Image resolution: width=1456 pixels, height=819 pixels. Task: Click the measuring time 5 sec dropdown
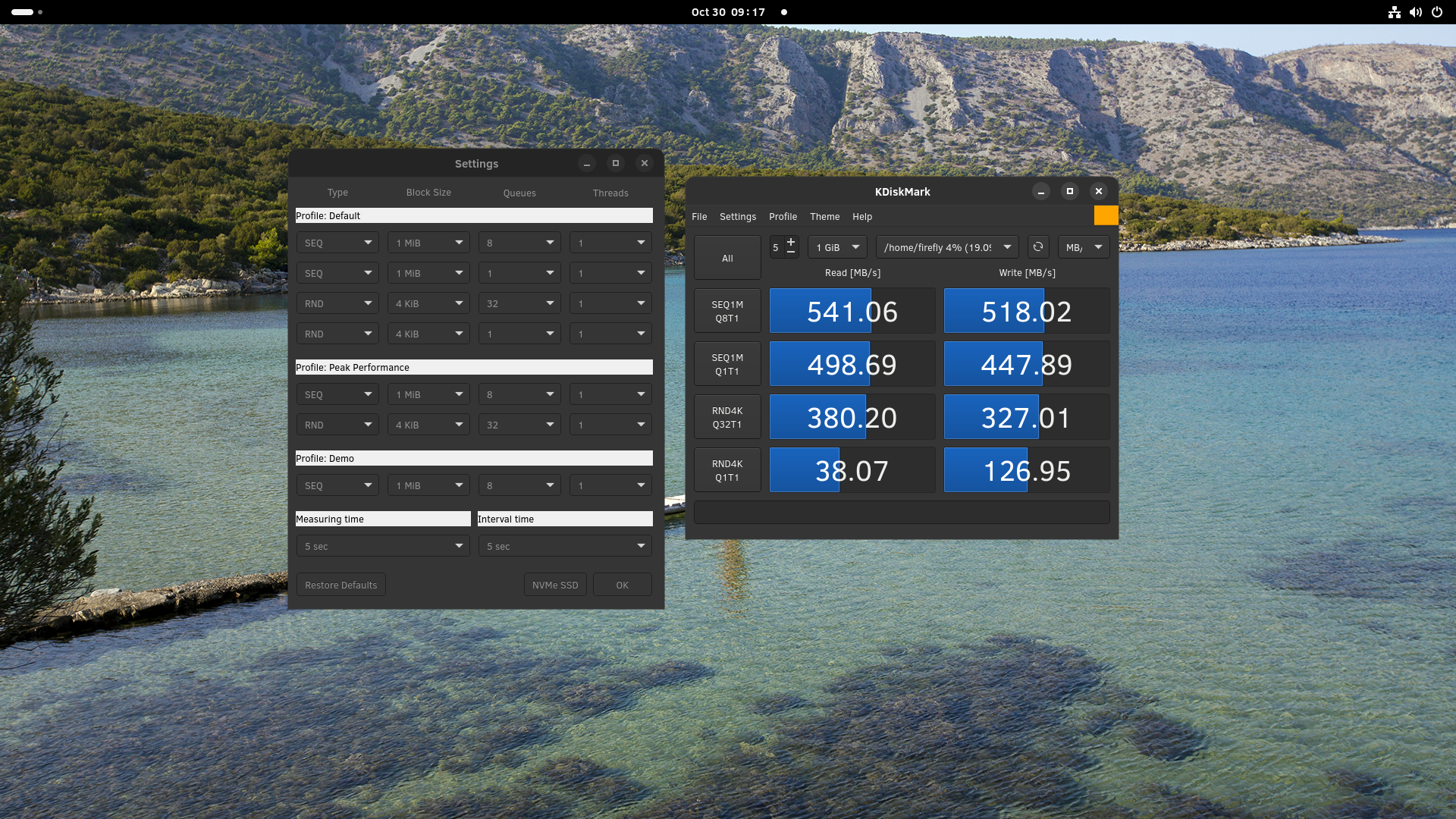tap(383, 545)
